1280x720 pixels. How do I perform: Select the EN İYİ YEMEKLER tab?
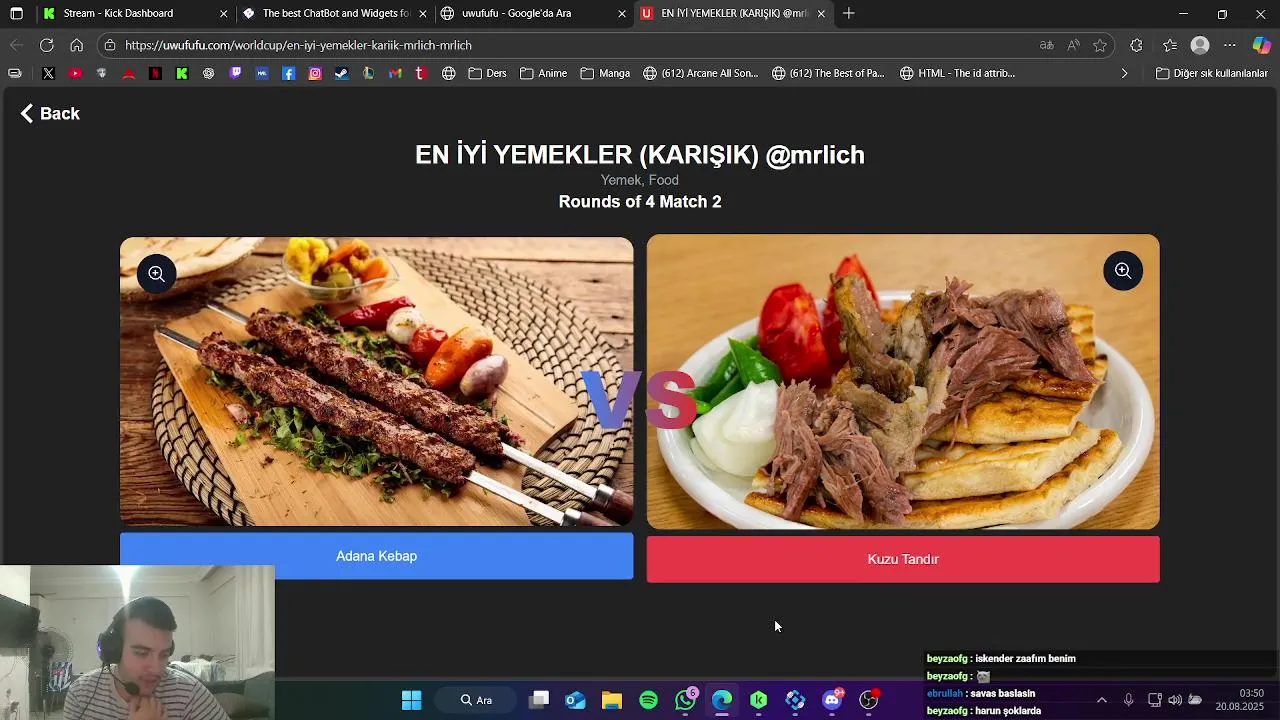pos(732,13)
